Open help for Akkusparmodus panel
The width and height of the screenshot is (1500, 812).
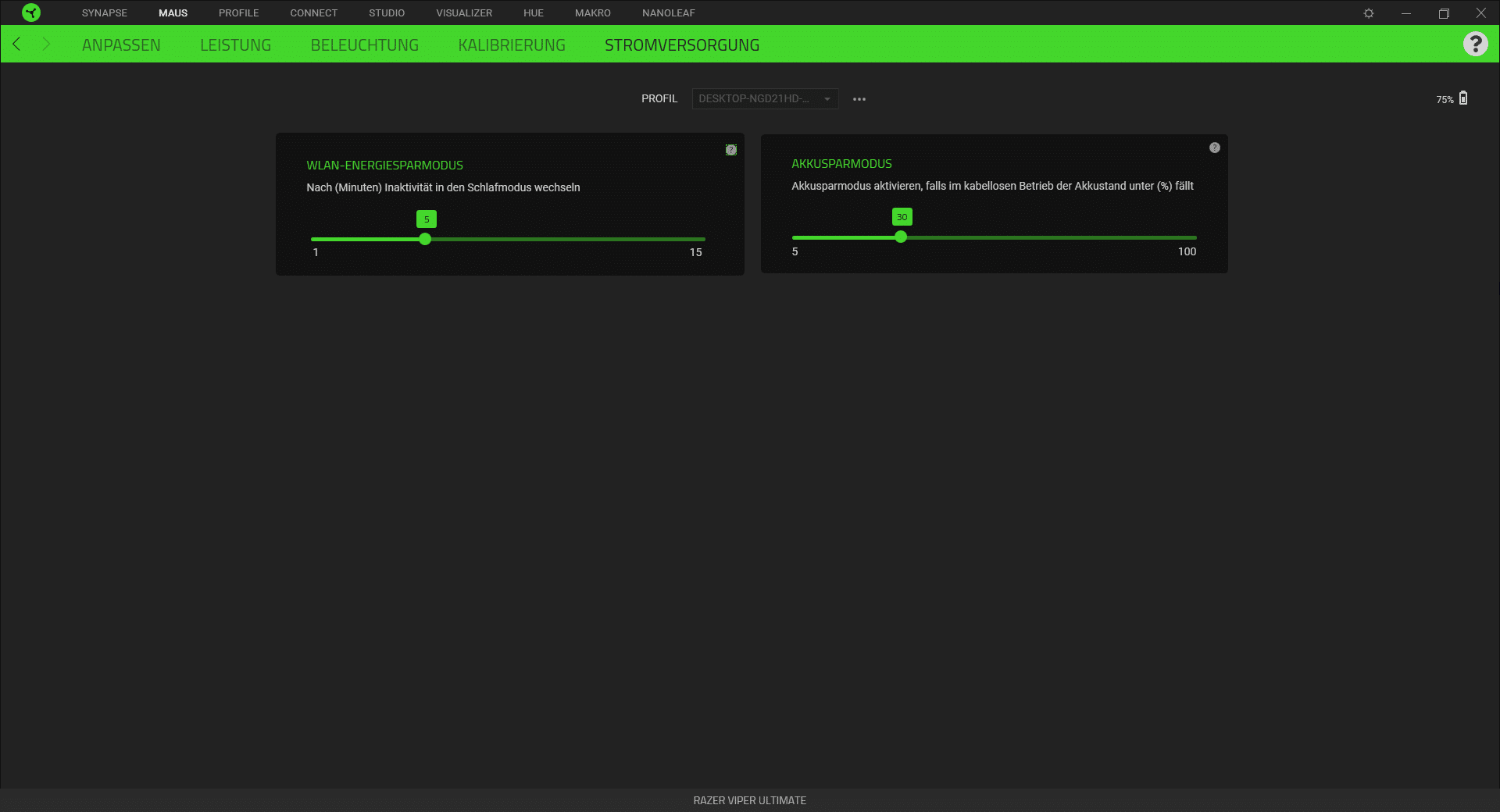[1215, 148]
